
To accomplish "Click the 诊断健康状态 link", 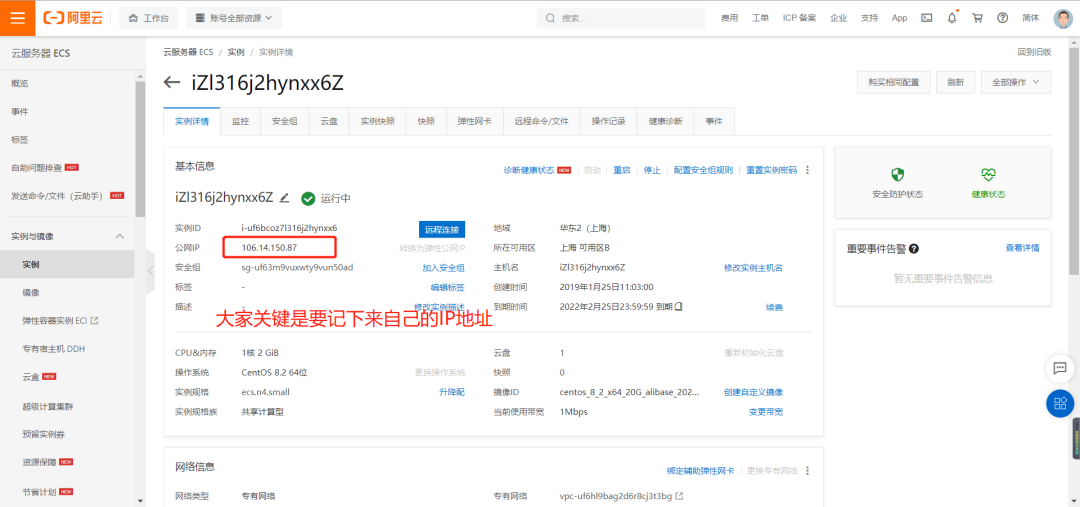I will pyautogui.click(x=529, y=170).
